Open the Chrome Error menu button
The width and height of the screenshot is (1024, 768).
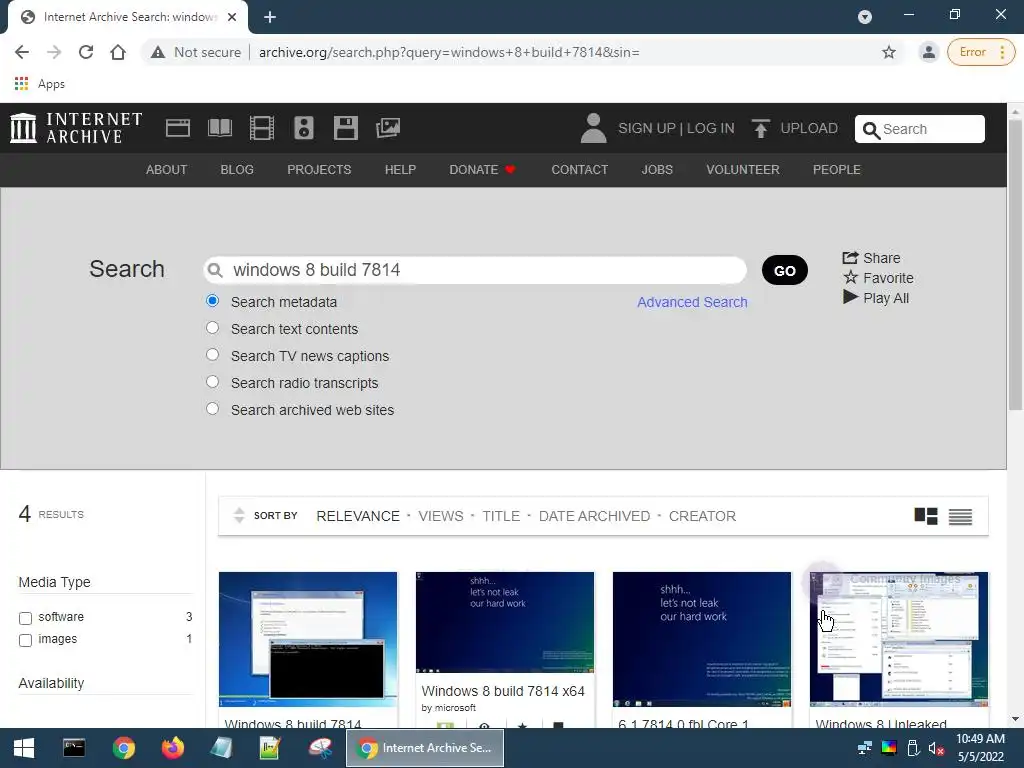pyautogui.click(x=981, y=52)
